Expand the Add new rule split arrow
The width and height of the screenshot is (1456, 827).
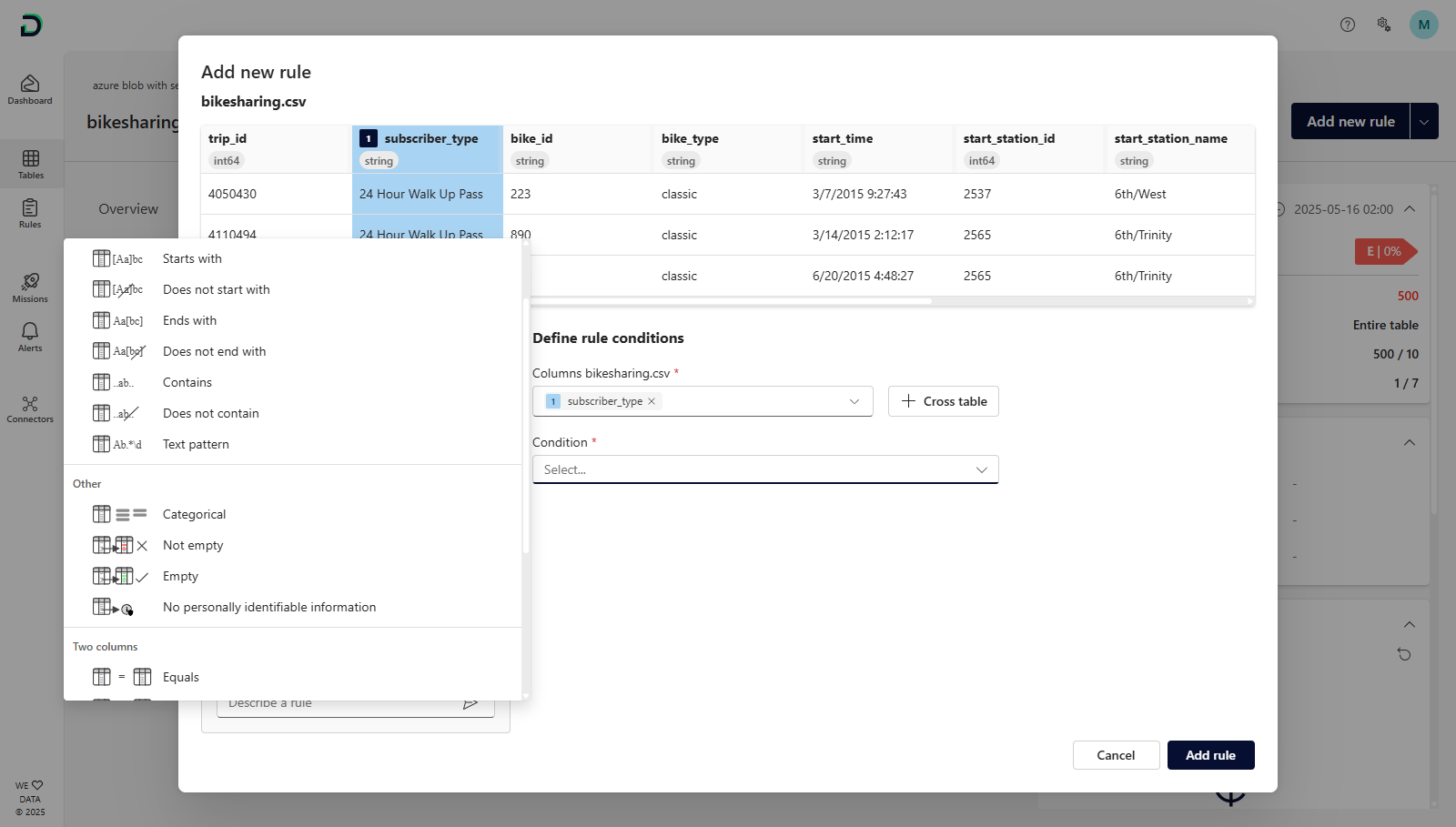coord(1424,121)
